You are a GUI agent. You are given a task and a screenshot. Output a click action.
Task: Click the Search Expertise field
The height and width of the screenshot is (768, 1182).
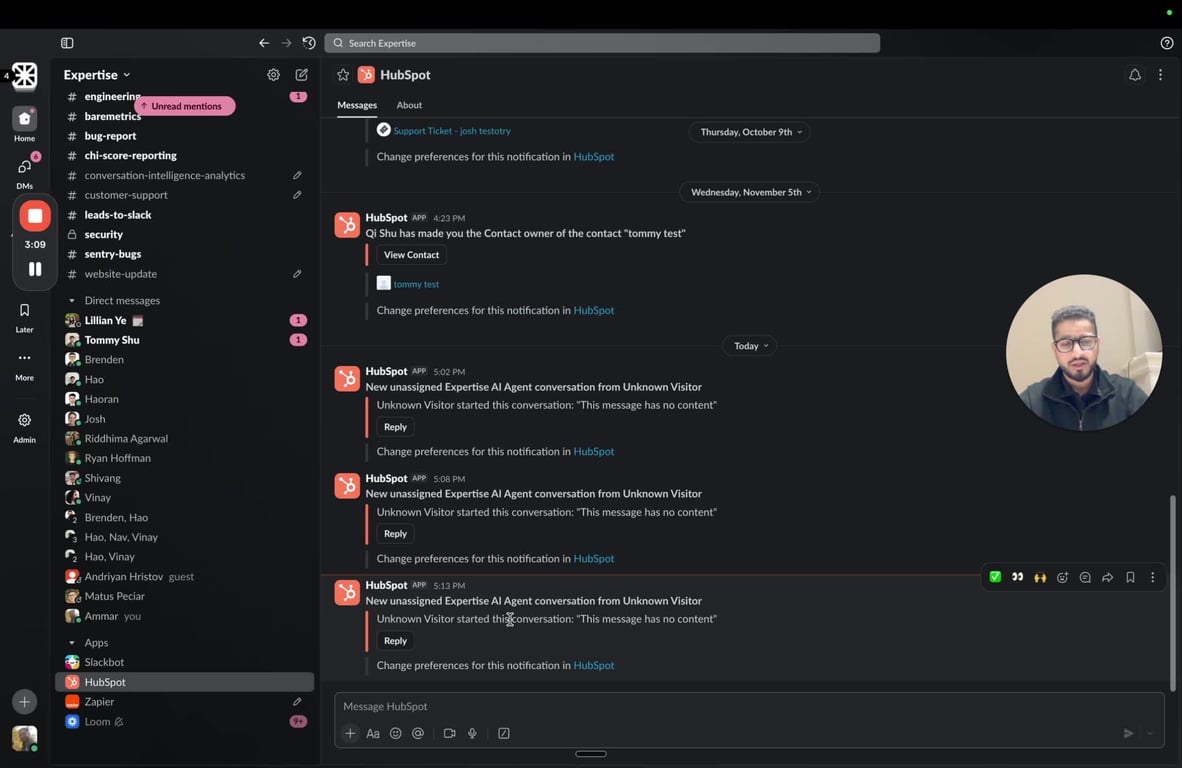tap(602, 43)
